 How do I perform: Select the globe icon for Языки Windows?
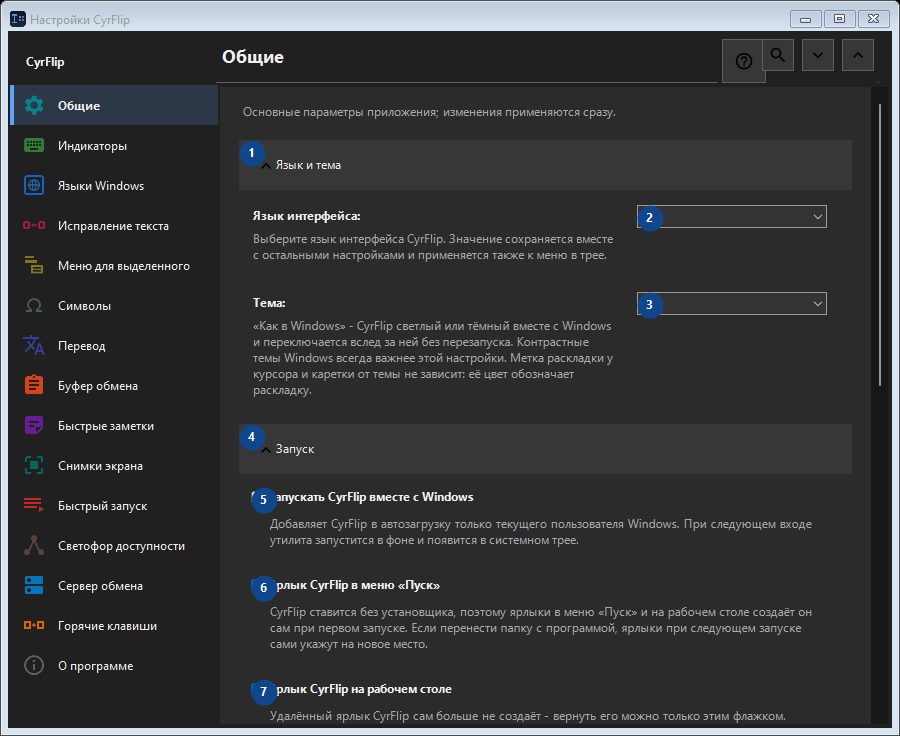[34, 185]
